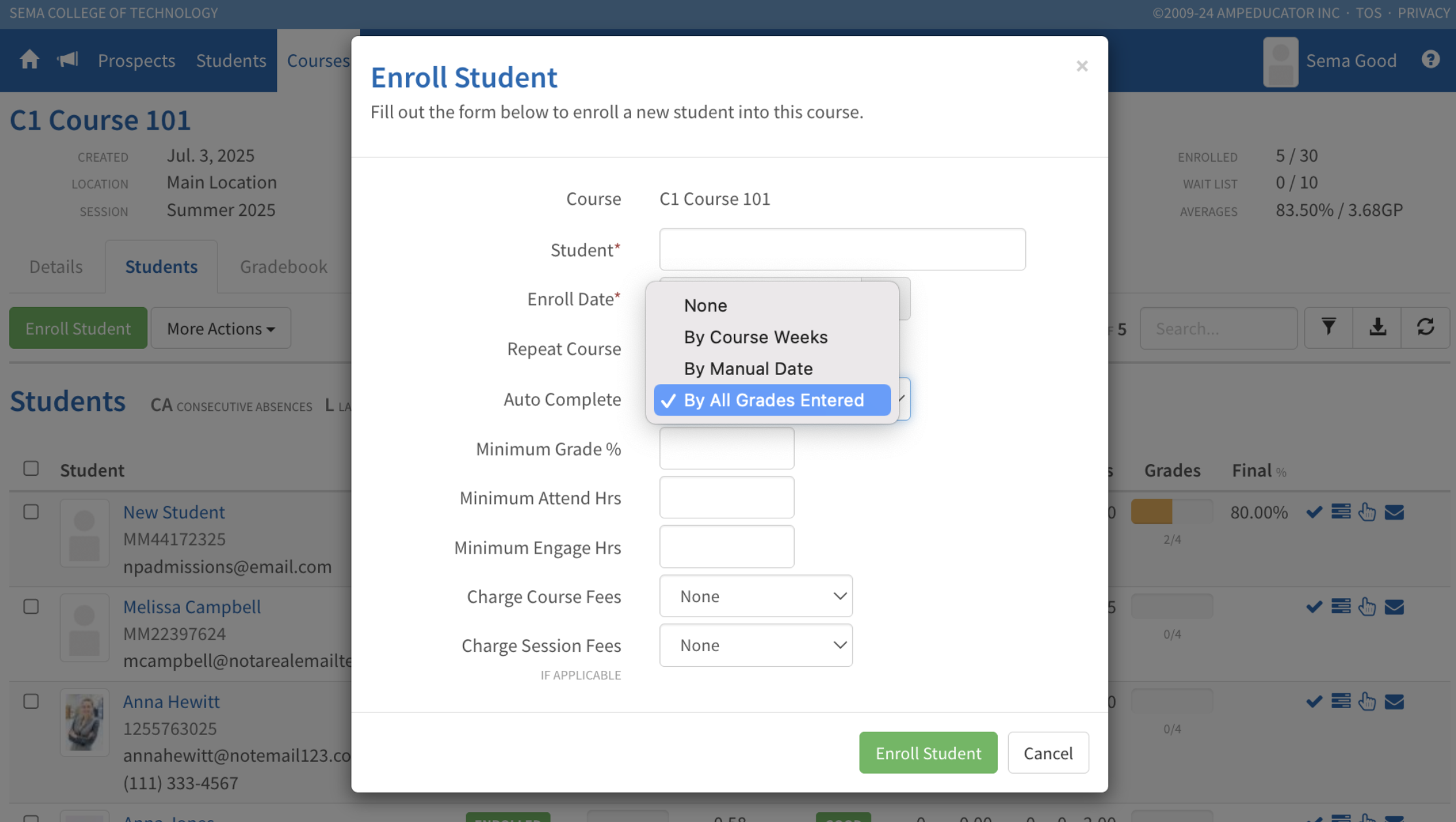Open the Charge Session Fees dropdown
This screenshot has height=822, width=1456.
[x=755, y=645]
